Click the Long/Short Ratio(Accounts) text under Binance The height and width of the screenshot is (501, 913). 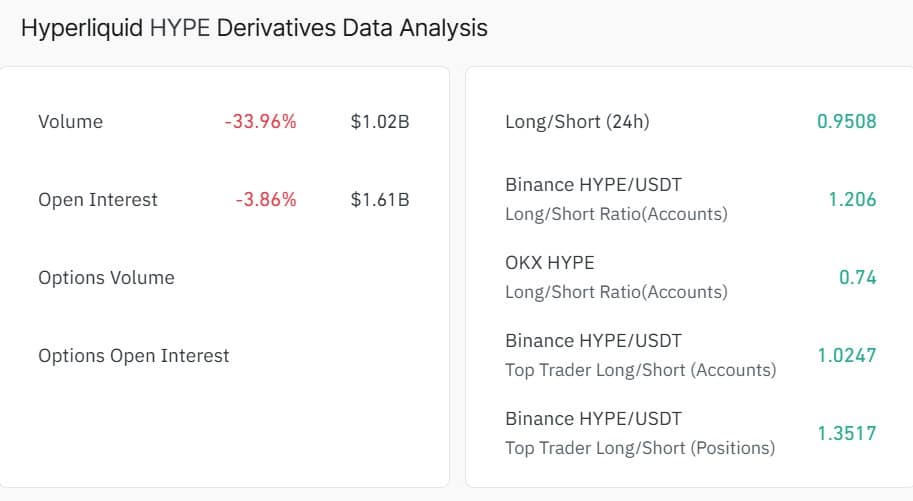(x=616, y=214)
